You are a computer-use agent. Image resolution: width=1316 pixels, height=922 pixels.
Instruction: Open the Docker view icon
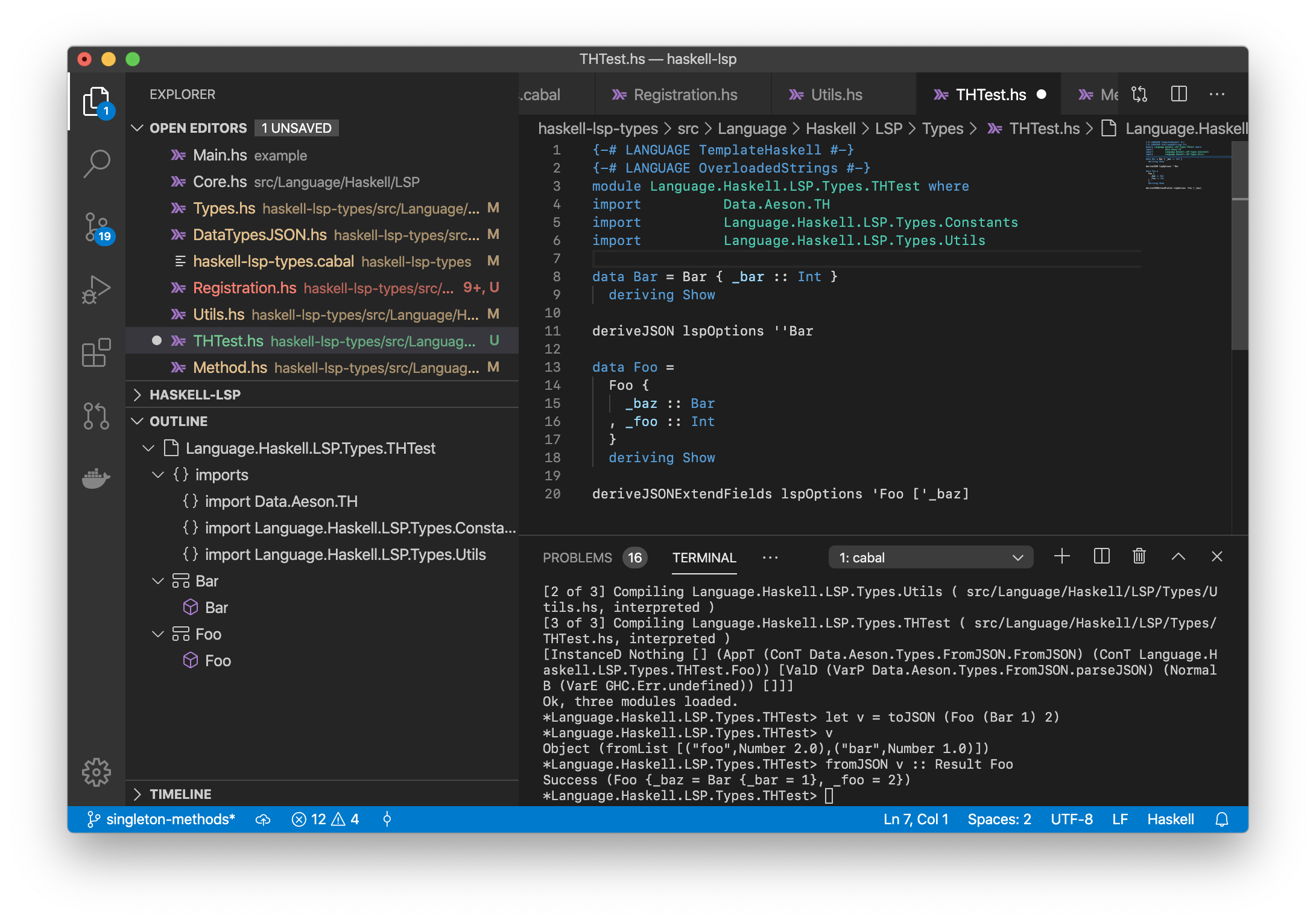(x=96, y=478)
